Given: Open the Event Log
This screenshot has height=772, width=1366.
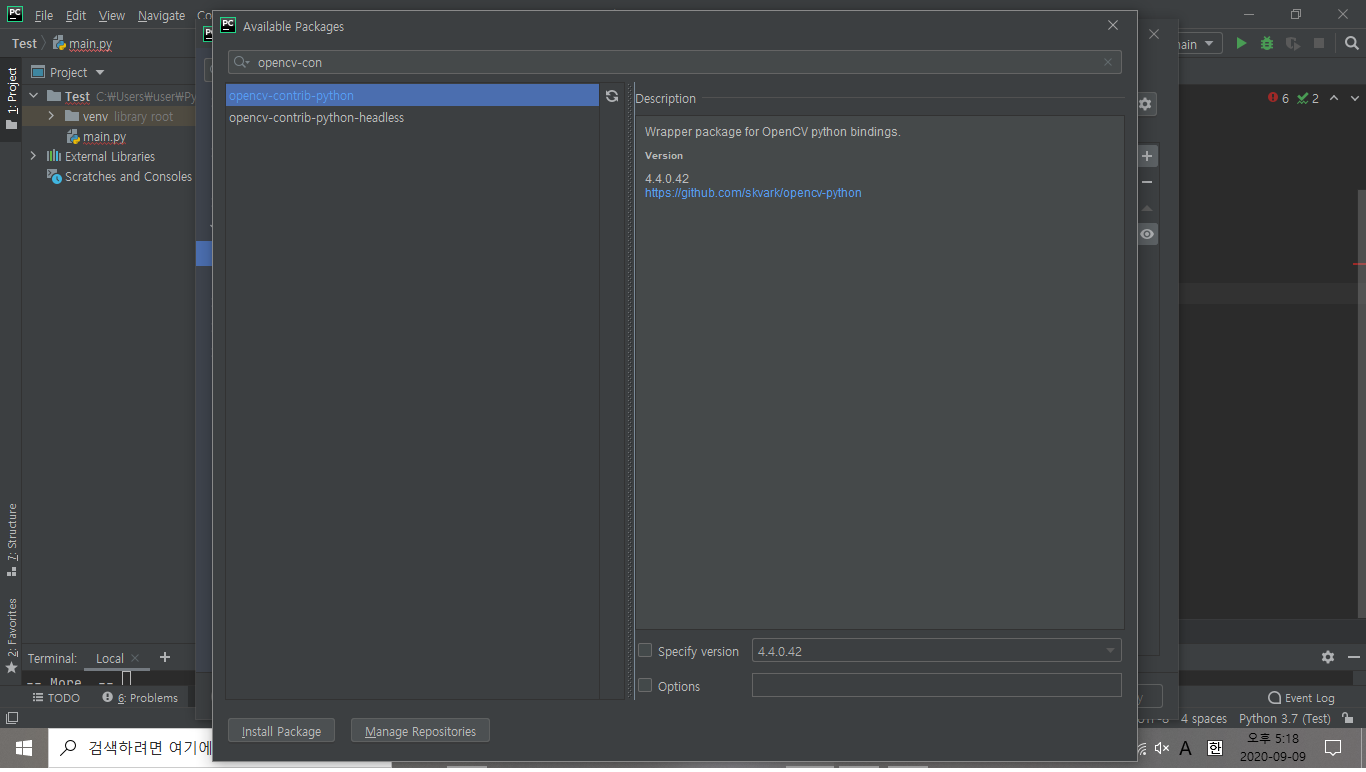Looking at the screenshot, I should (x=1301, y=698).
